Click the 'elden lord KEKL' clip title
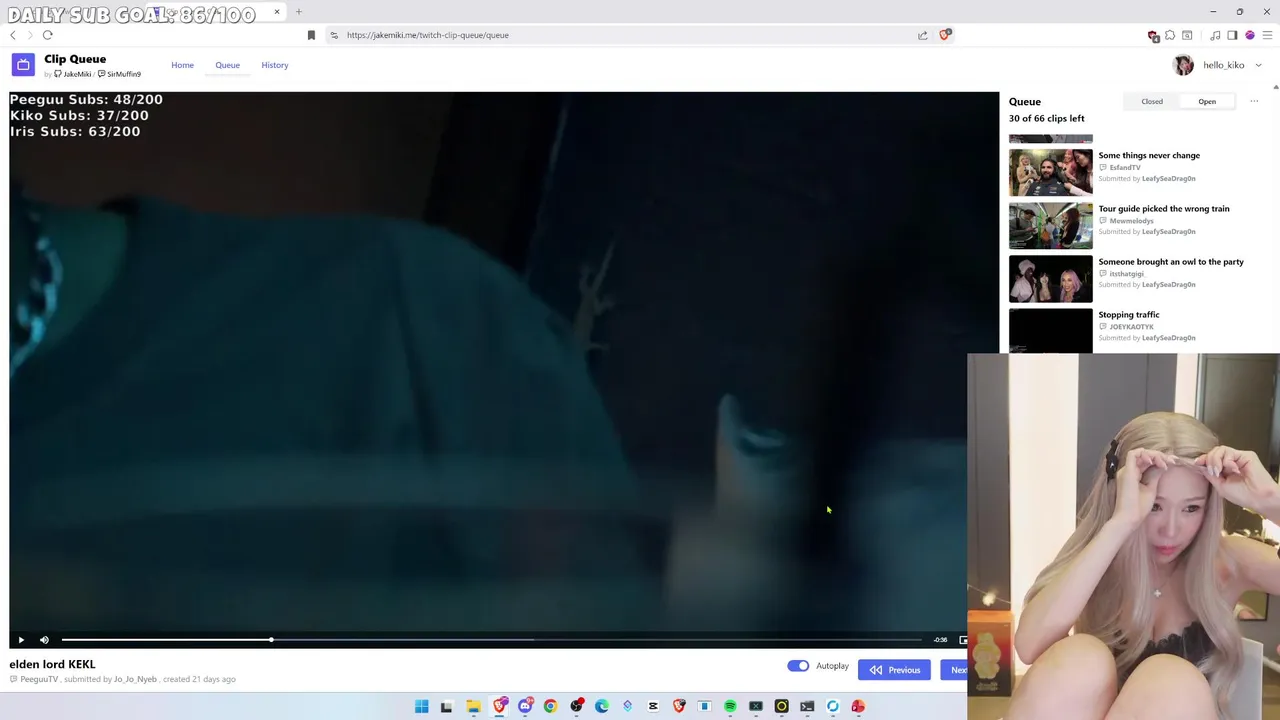Viewport: 1280px width, 720px height. [x=52, y=664]
